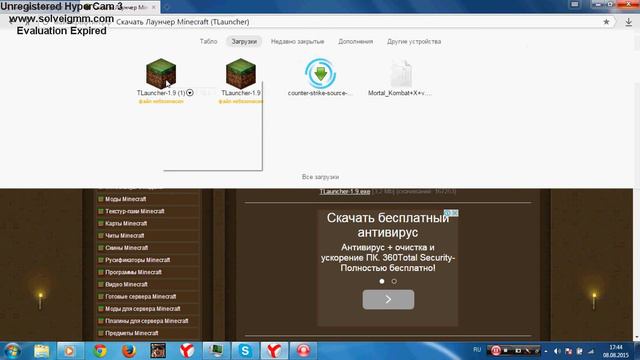Screen dimensions: 640x360
Task: Select the Загрузки tab
Action: click(x=244, y=42)
